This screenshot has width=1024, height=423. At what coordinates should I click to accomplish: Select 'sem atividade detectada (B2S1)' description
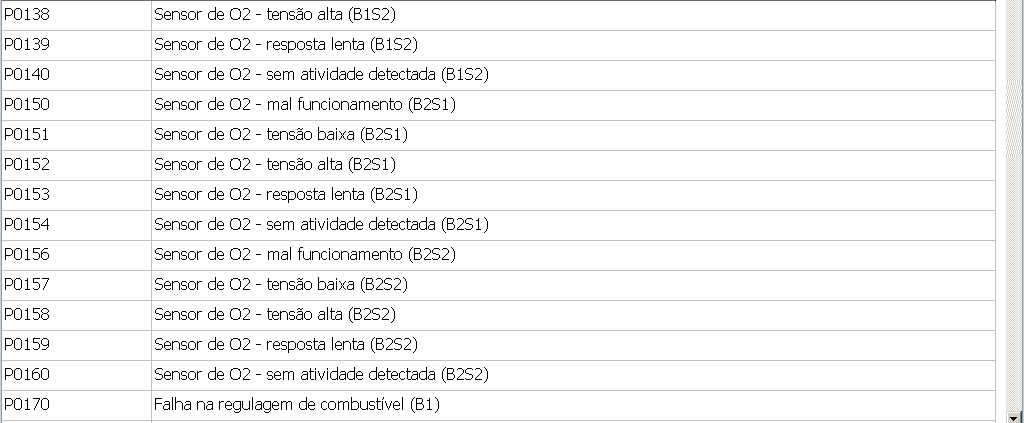[321, 224]
